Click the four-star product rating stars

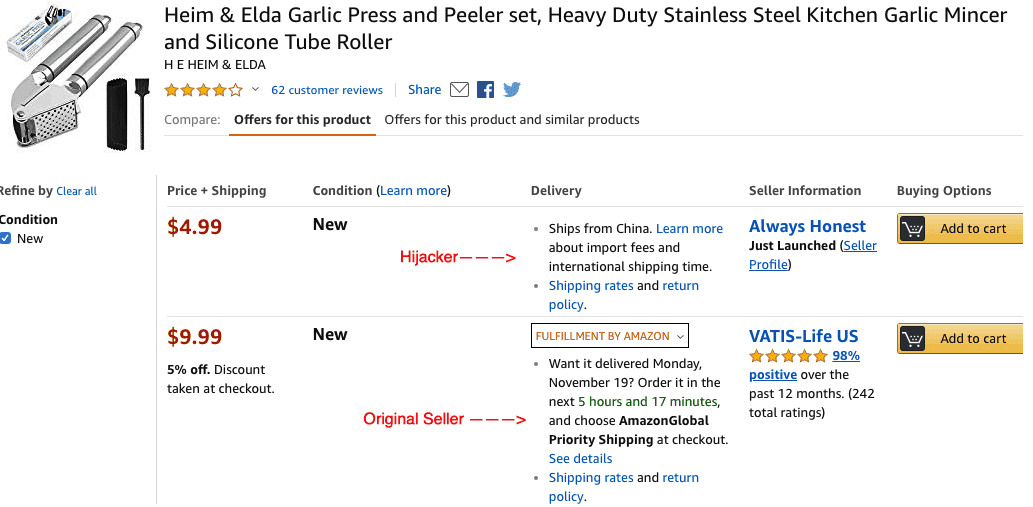(x=203, y=90)
